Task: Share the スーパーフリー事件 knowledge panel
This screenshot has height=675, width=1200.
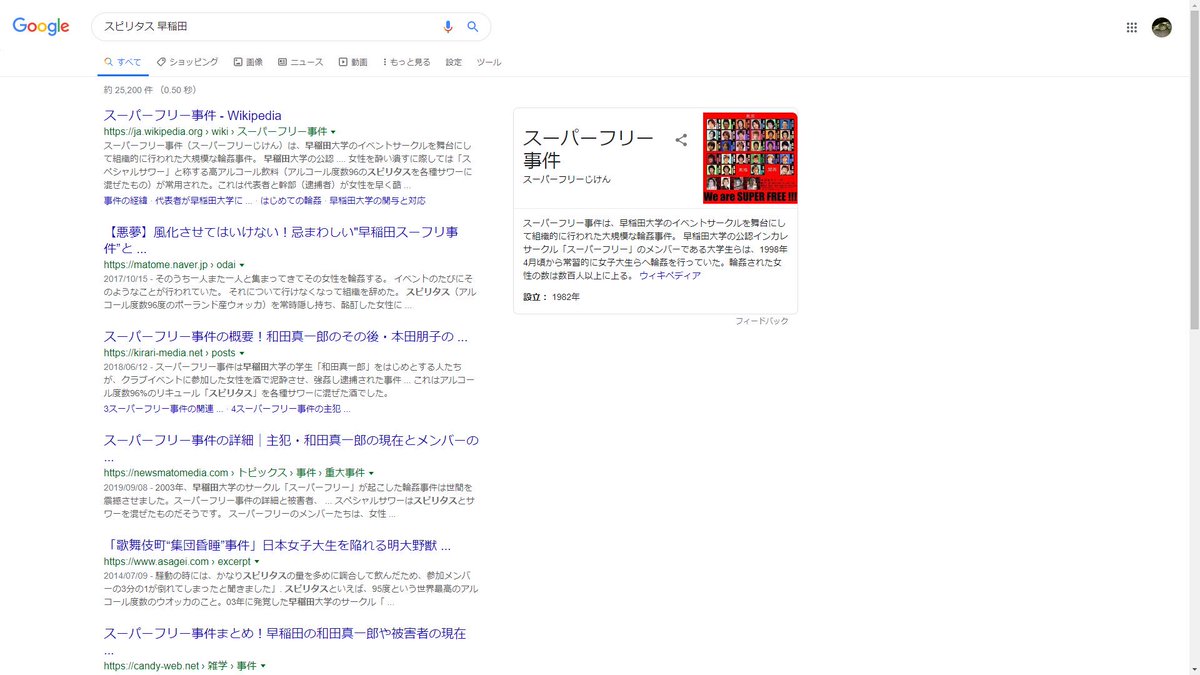Action: (681, 140)
